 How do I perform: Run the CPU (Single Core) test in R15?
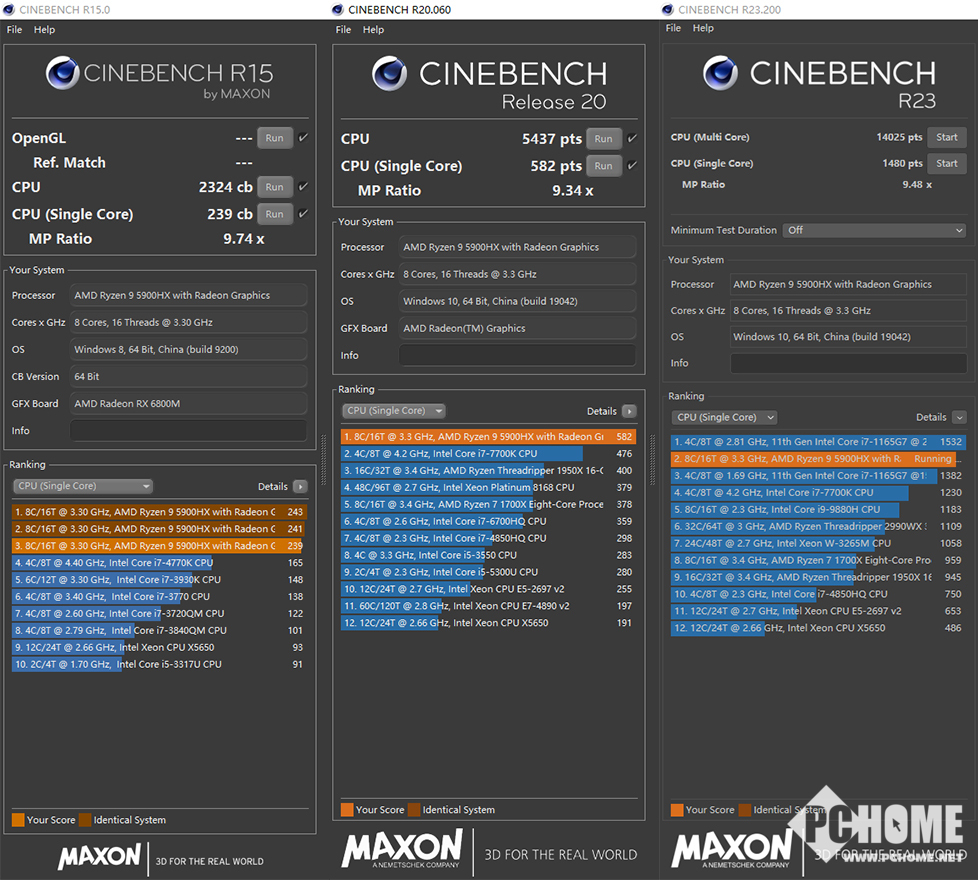pos(274,214)
